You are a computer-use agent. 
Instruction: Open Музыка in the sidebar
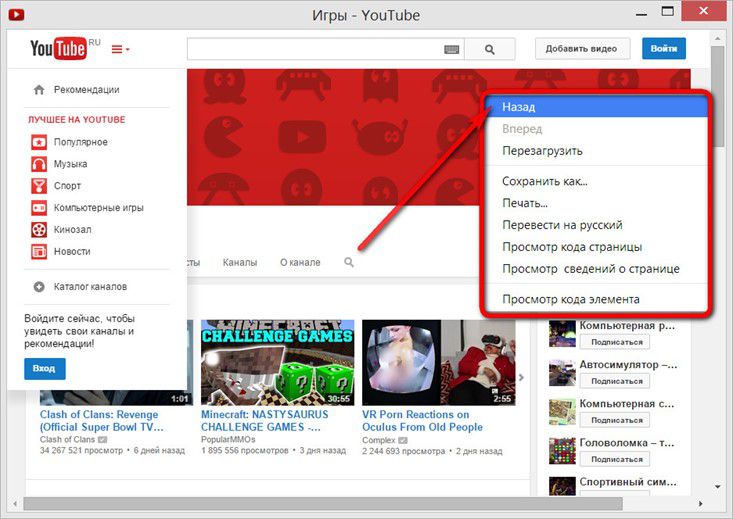click(x=71, y=164)
